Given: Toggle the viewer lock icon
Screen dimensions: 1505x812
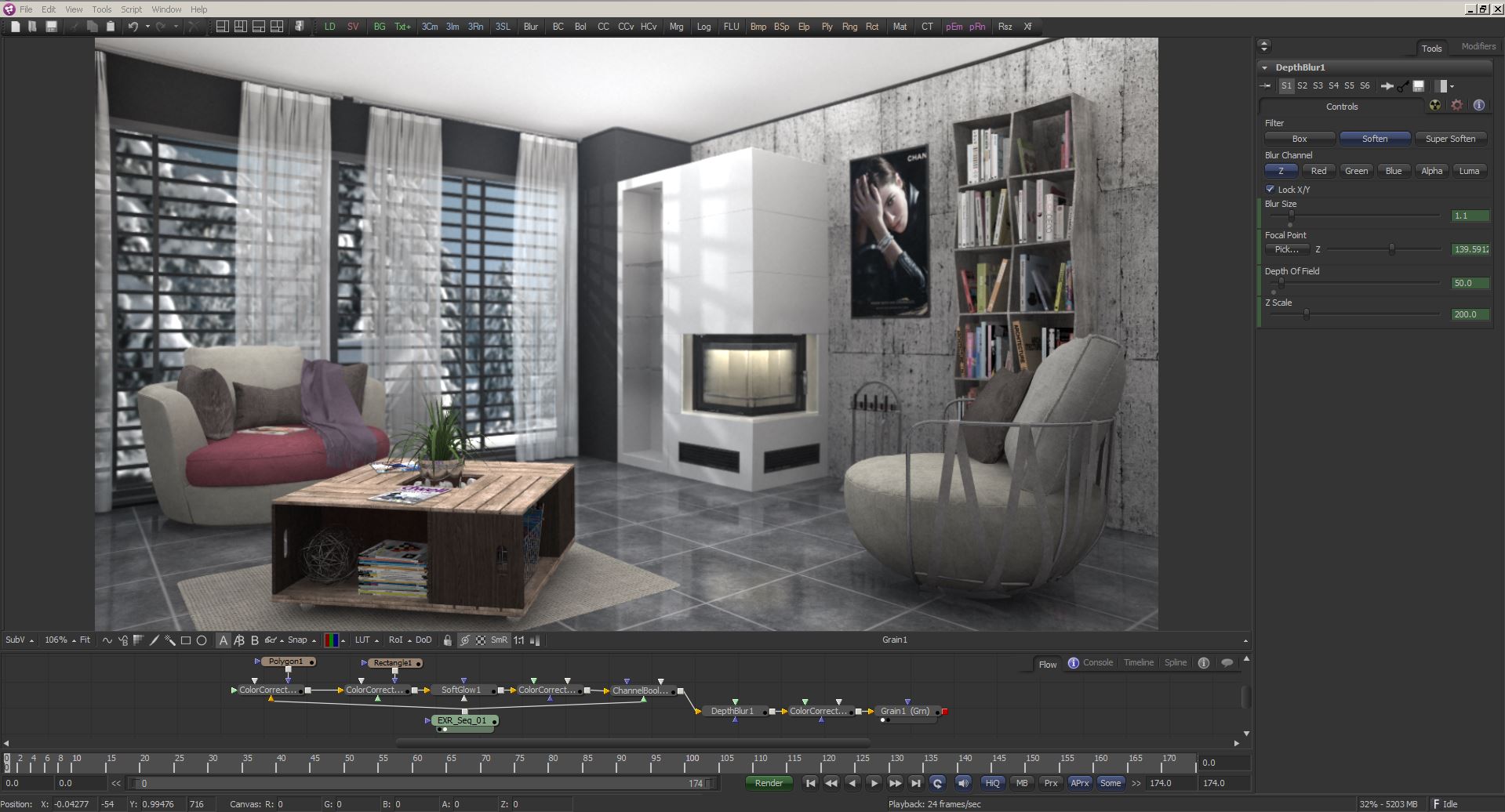Looking at the screenshot, I should [448, 640].
